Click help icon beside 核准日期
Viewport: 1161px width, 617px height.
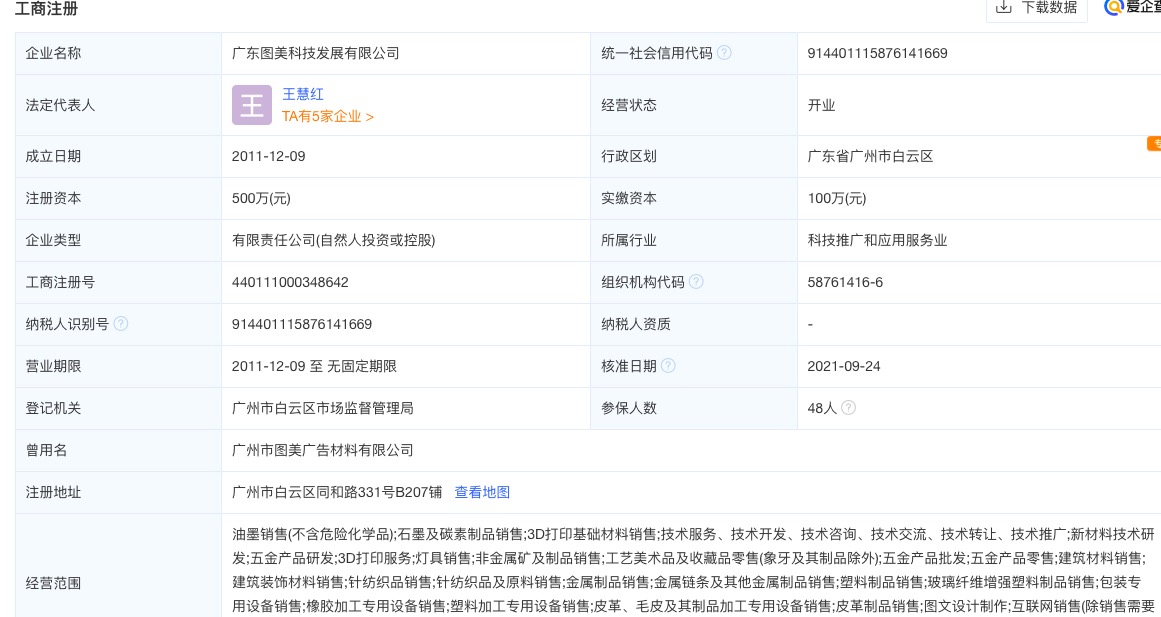point(668,365)
